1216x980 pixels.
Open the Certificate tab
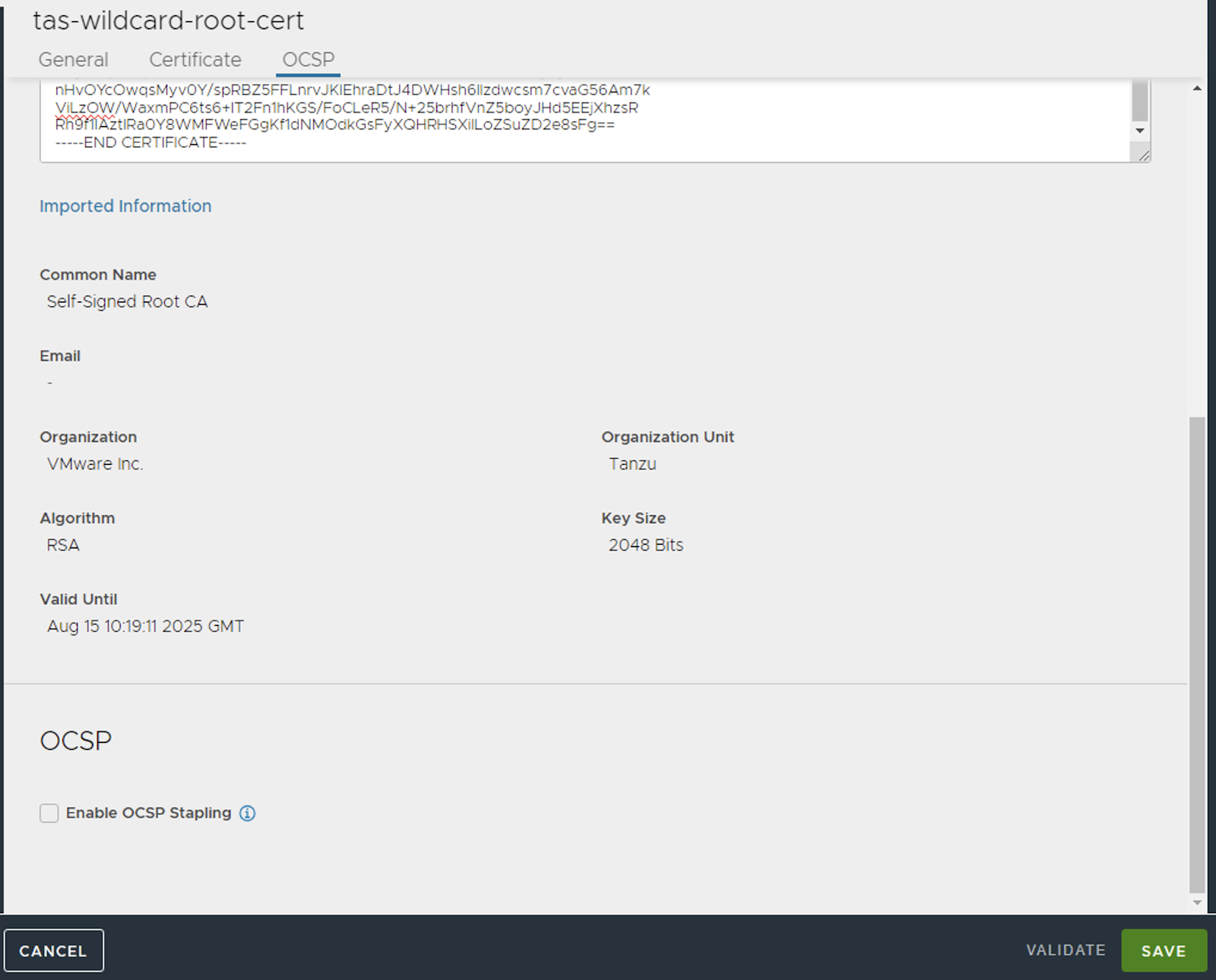195,59
